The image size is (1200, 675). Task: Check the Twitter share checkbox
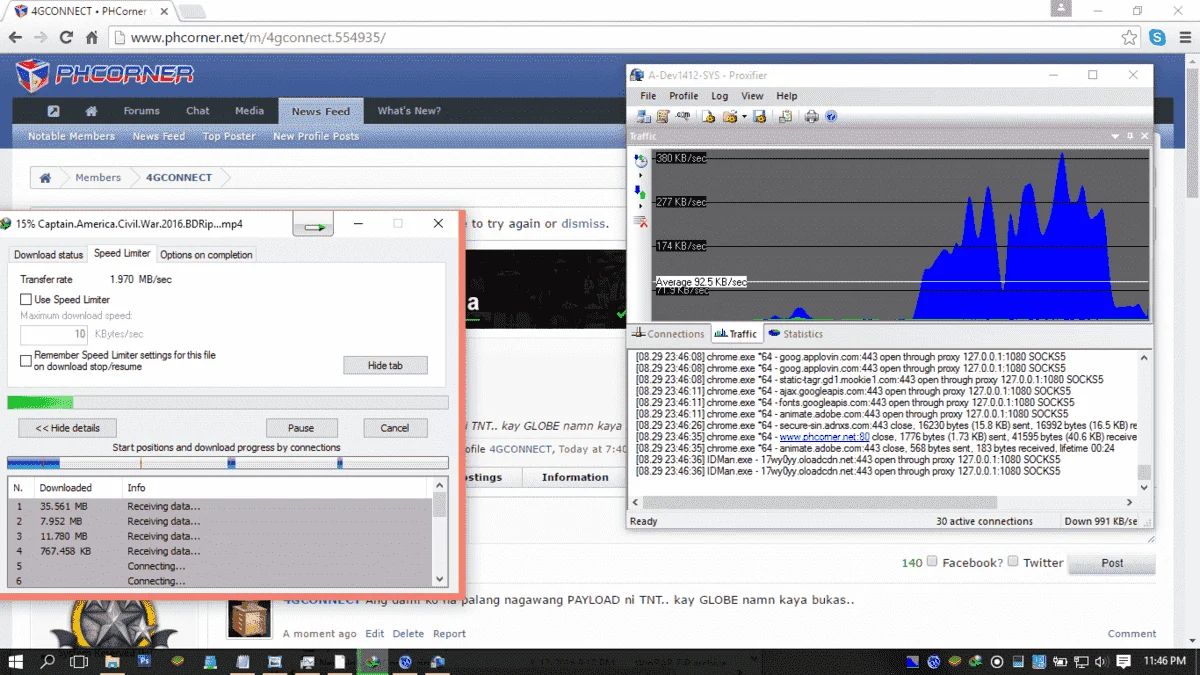(x=1012, y=562)
